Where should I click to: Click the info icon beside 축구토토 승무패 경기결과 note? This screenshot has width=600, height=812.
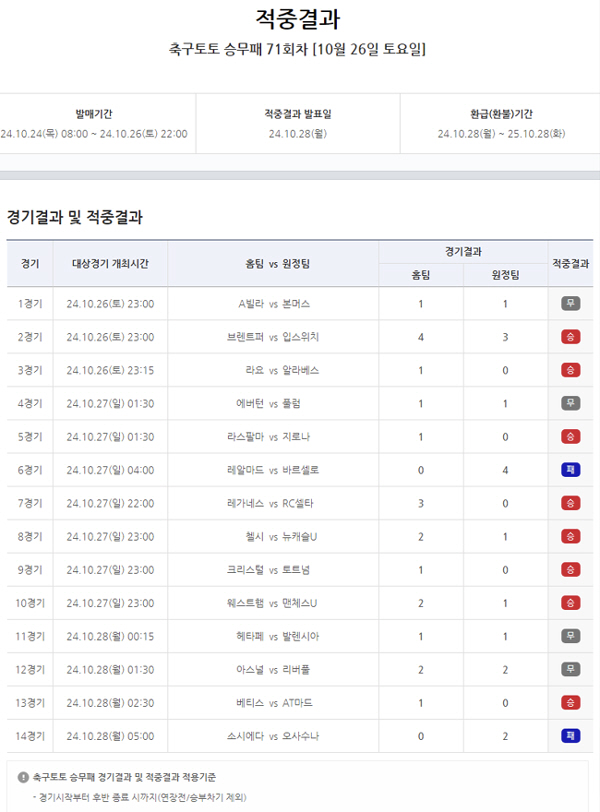(x=23, y=776)
